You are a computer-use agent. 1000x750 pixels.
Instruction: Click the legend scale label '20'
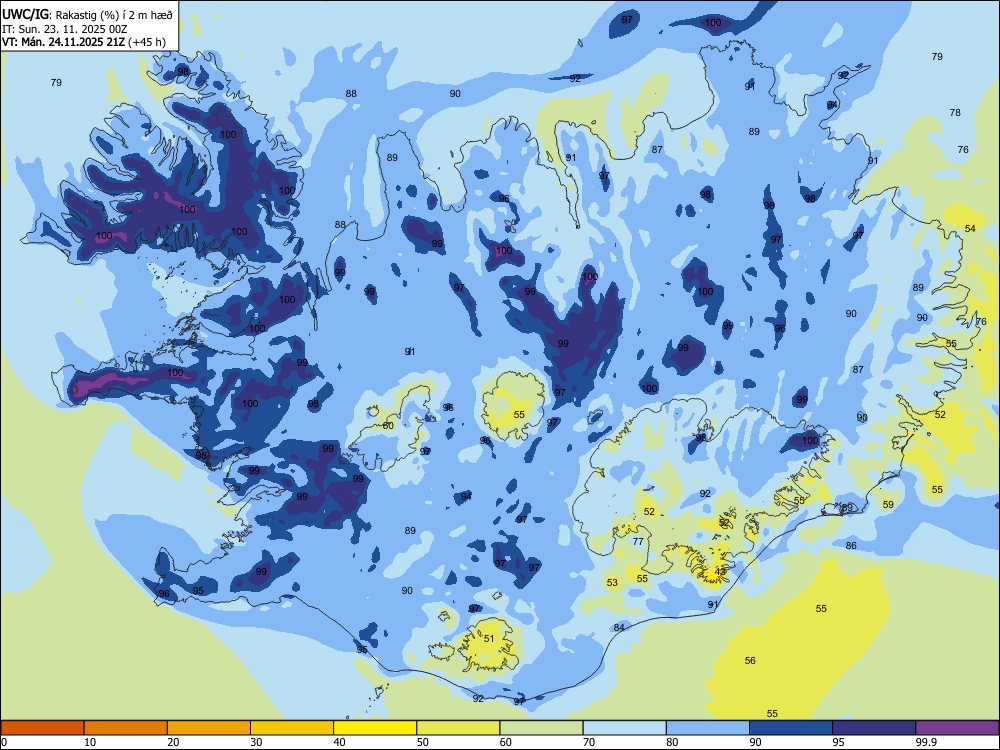tap(173, 742)
